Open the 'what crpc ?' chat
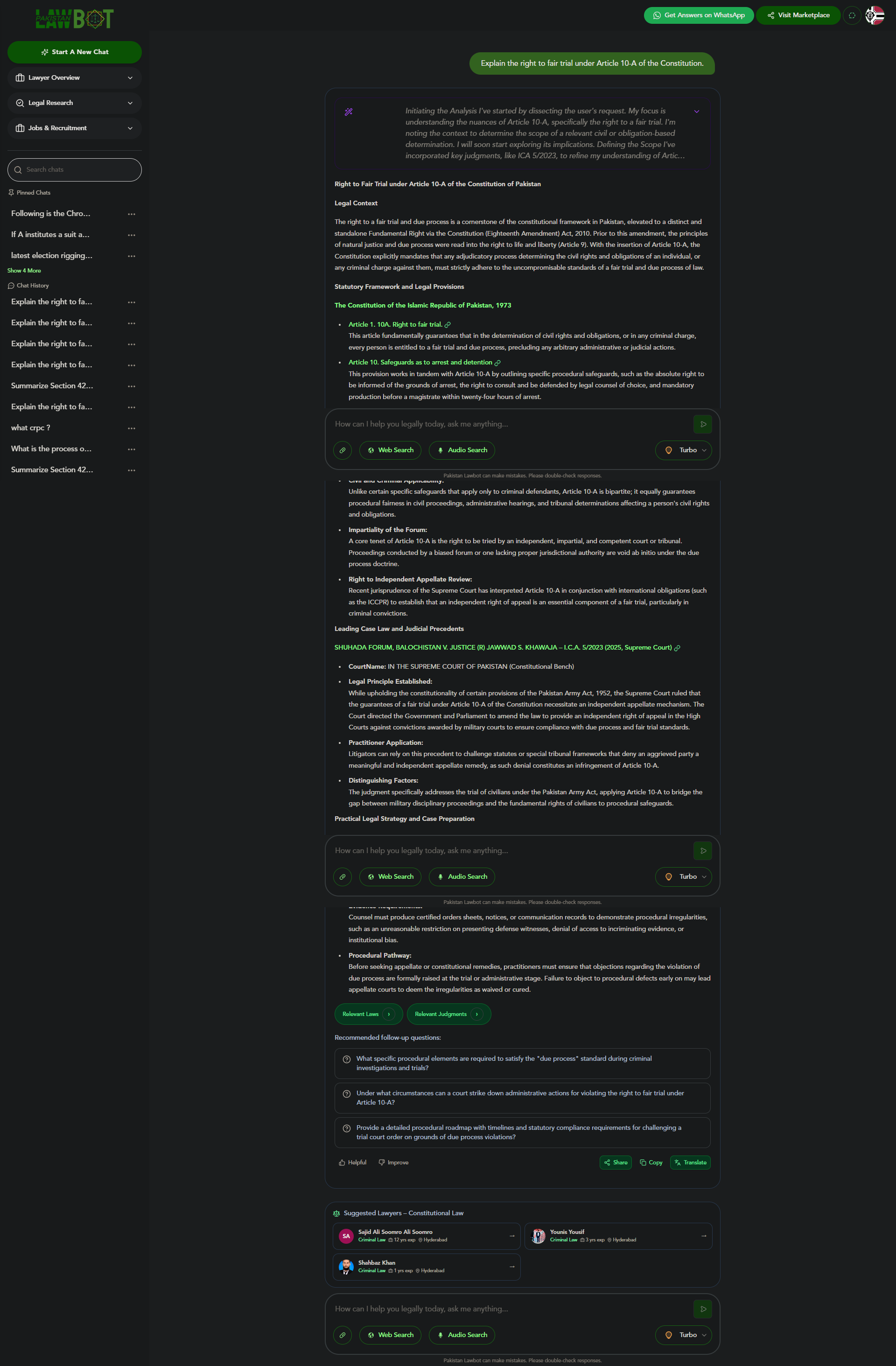Image resolution: width=896 pixels, height=1366 pixels. (30, 427)
